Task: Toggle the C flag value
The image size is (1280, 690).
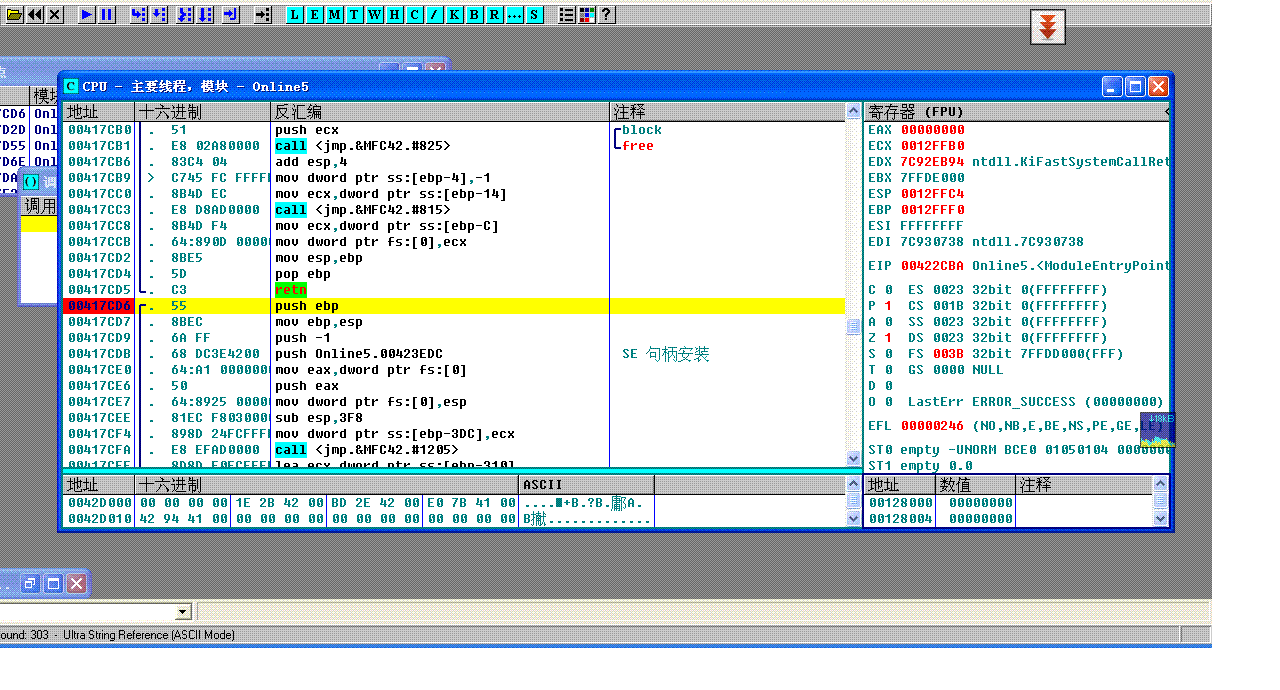Action: click(x=888, y=290)
